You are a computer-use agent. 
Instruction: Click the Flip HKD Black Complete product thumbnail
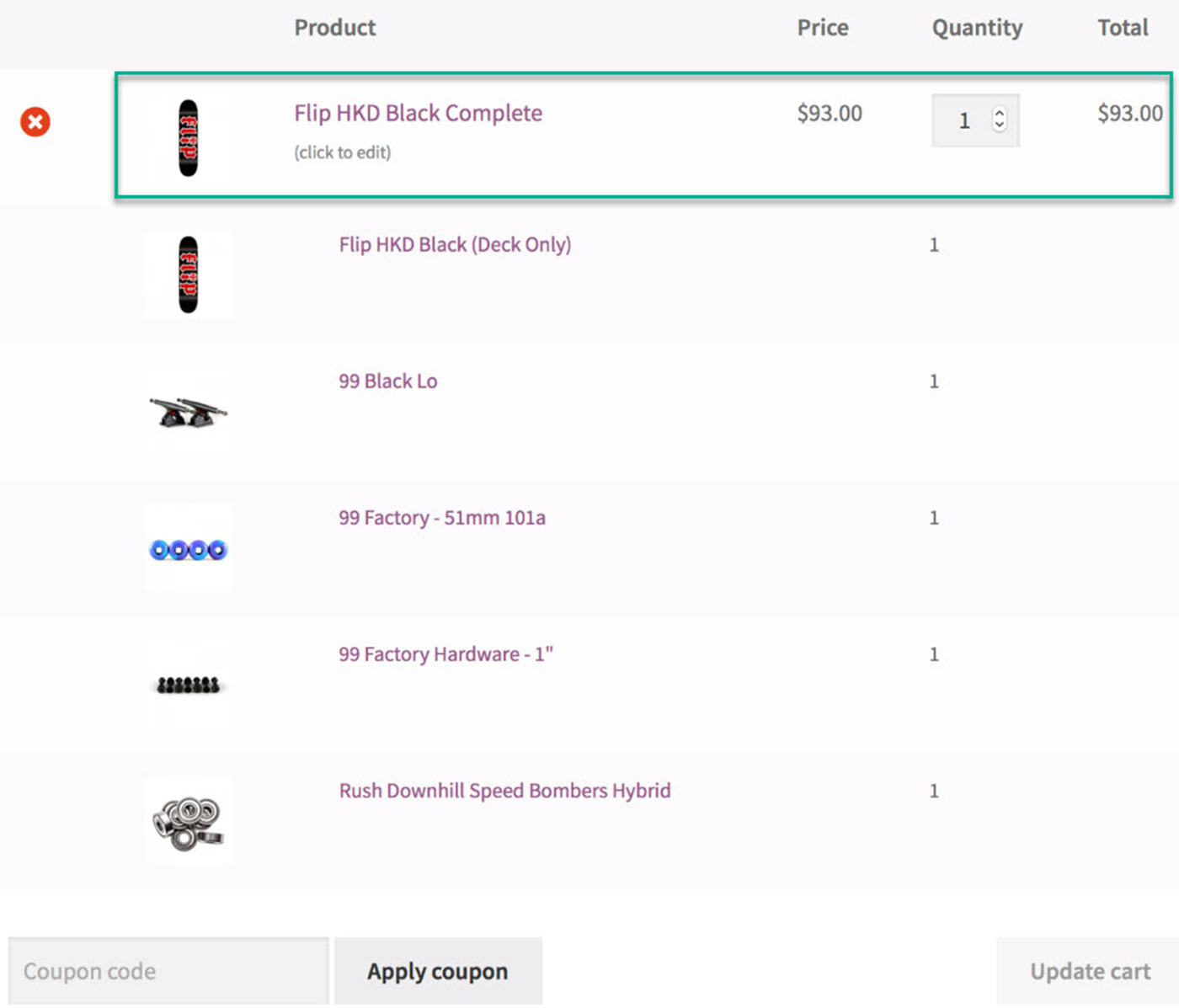coord(188,138)
